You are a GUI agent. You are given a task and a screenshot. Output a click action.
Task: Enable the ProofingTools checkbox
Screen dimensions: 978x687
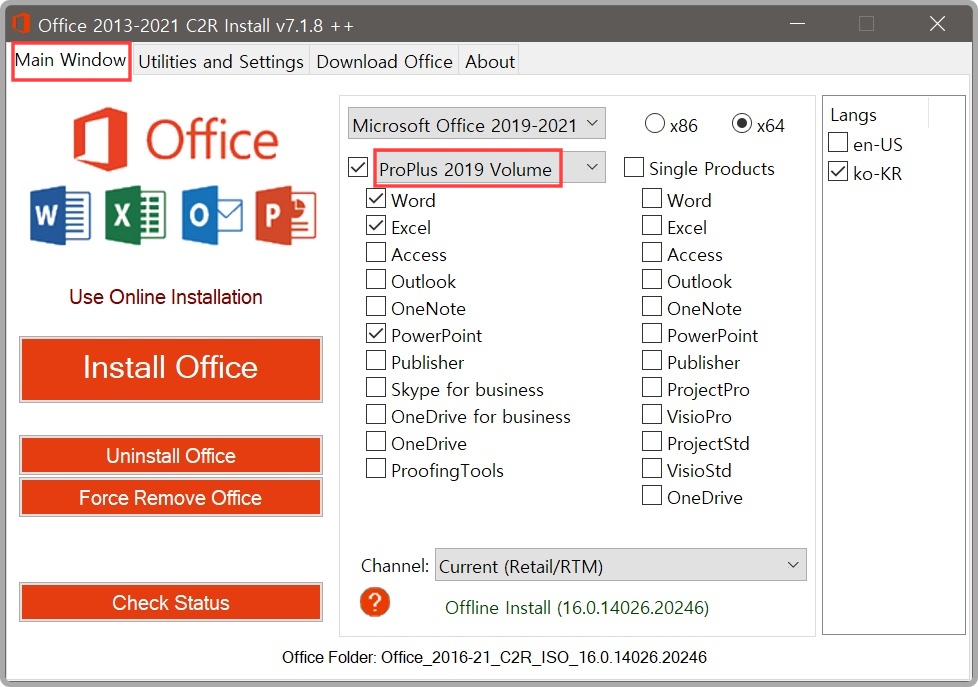375,468
